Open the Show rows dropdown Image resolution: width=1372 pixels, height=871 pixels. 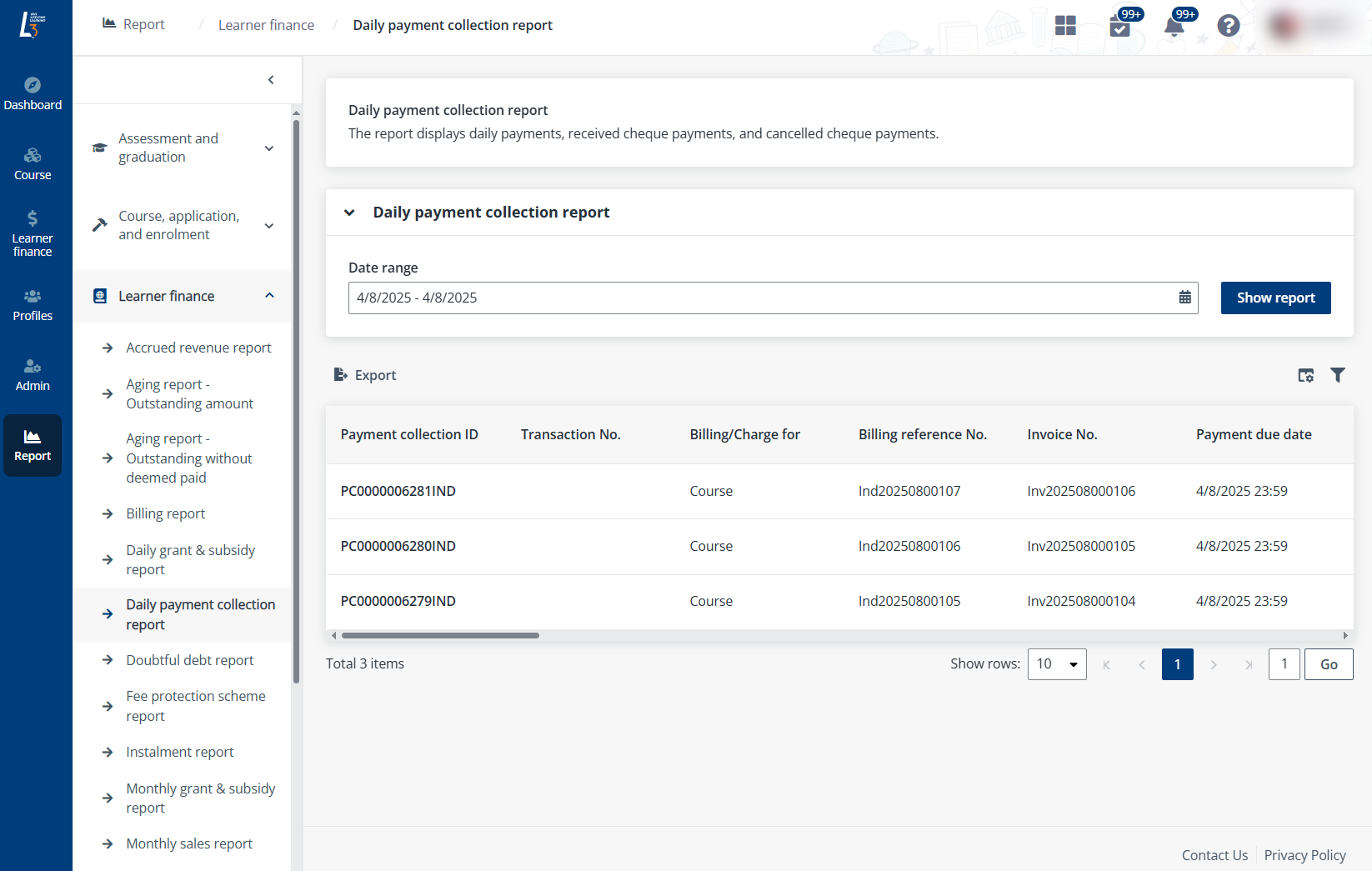1056,664
